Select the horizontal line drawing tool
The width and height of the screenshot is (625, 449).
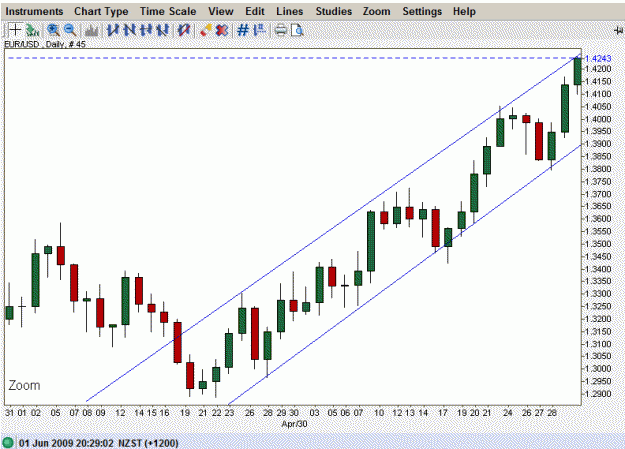(146, 30)
